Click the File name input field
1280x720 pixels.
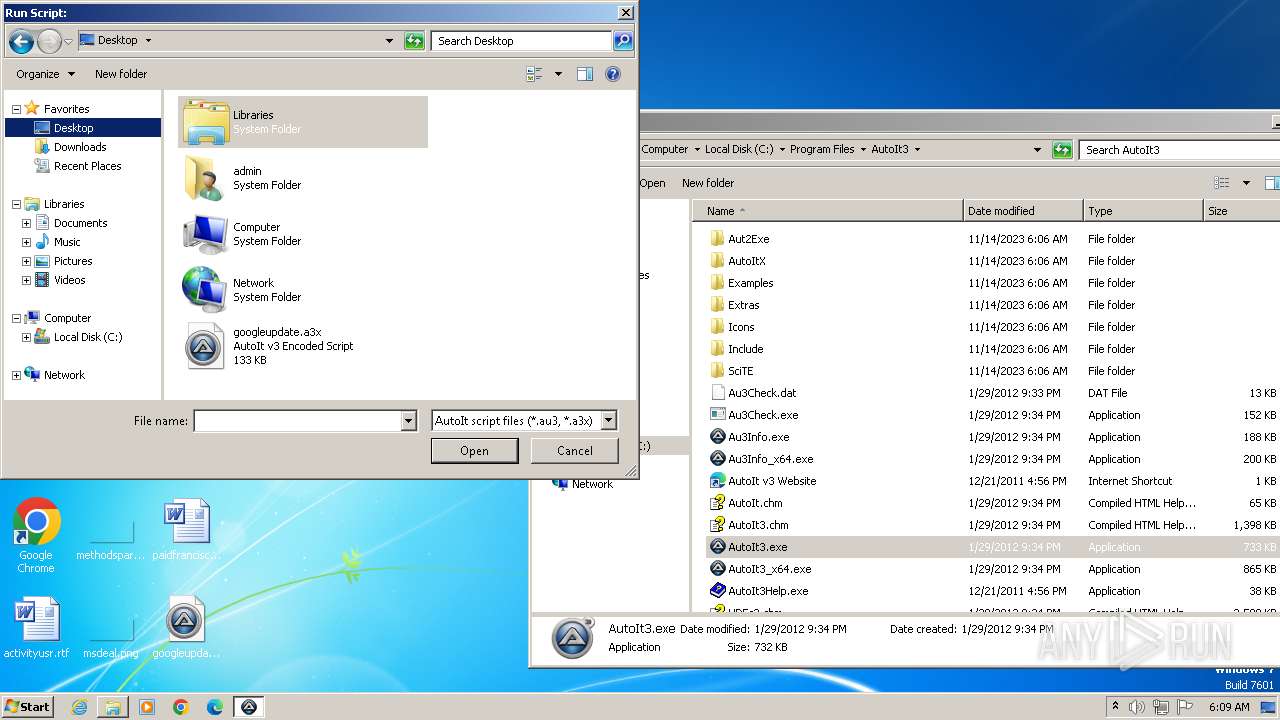297,421
